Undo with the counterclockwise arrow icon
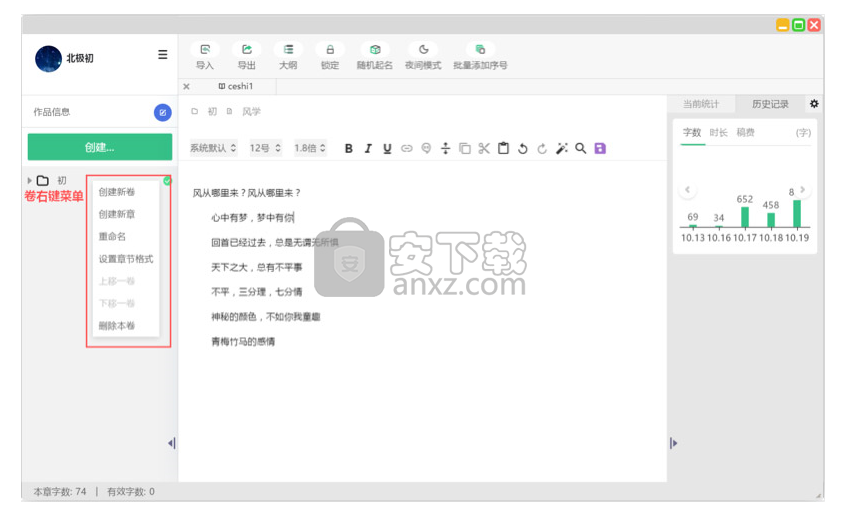Viewport: 844px width, 517px height. 523,149
